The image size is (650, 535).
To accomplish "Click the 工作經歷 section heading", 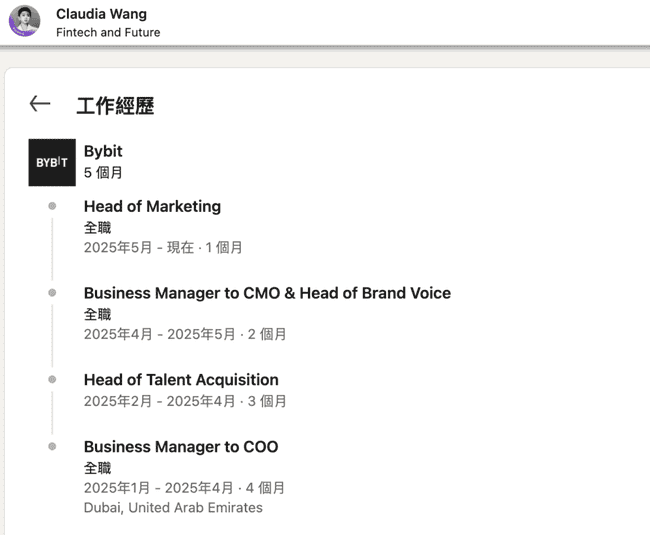I will click(115, 106).
